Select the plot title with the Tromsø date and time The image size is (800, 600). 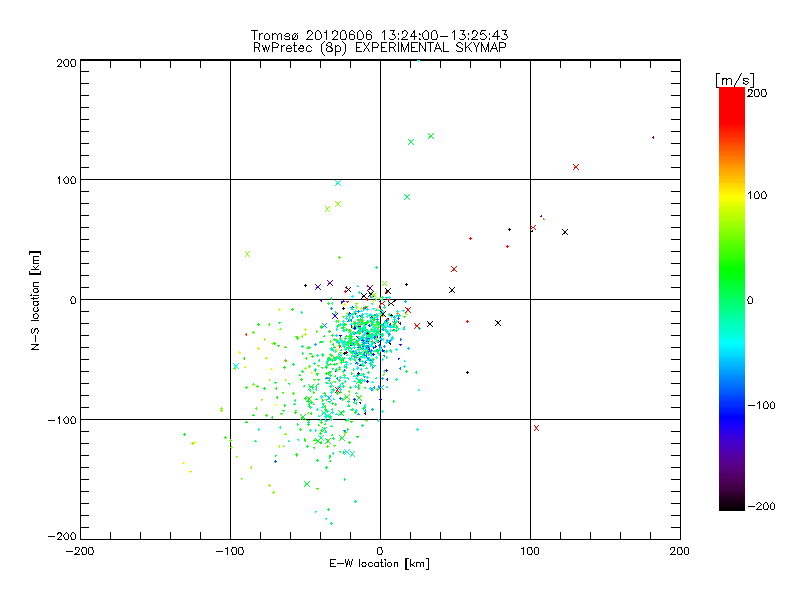tap(378, 35)
